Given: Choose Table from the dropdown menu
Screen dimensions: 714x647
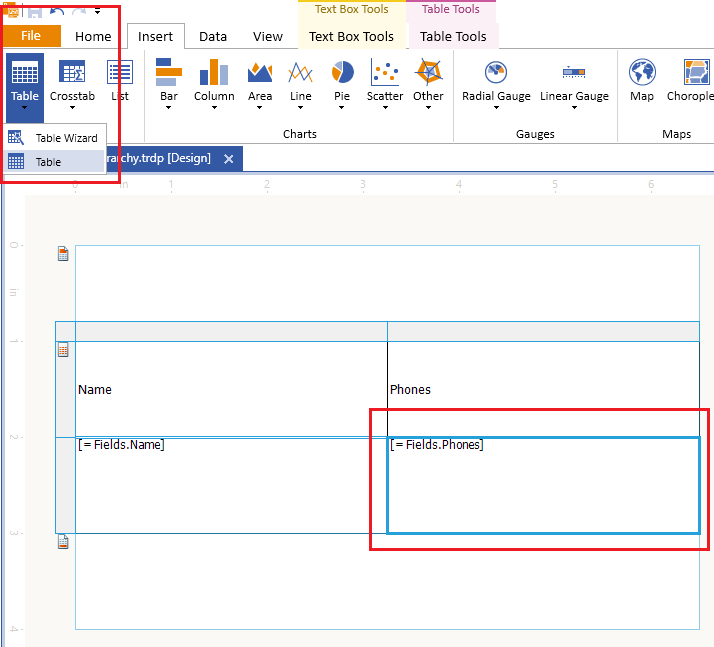Looking at the screenshot, I should pyautogui.click(x=55, y=162).
